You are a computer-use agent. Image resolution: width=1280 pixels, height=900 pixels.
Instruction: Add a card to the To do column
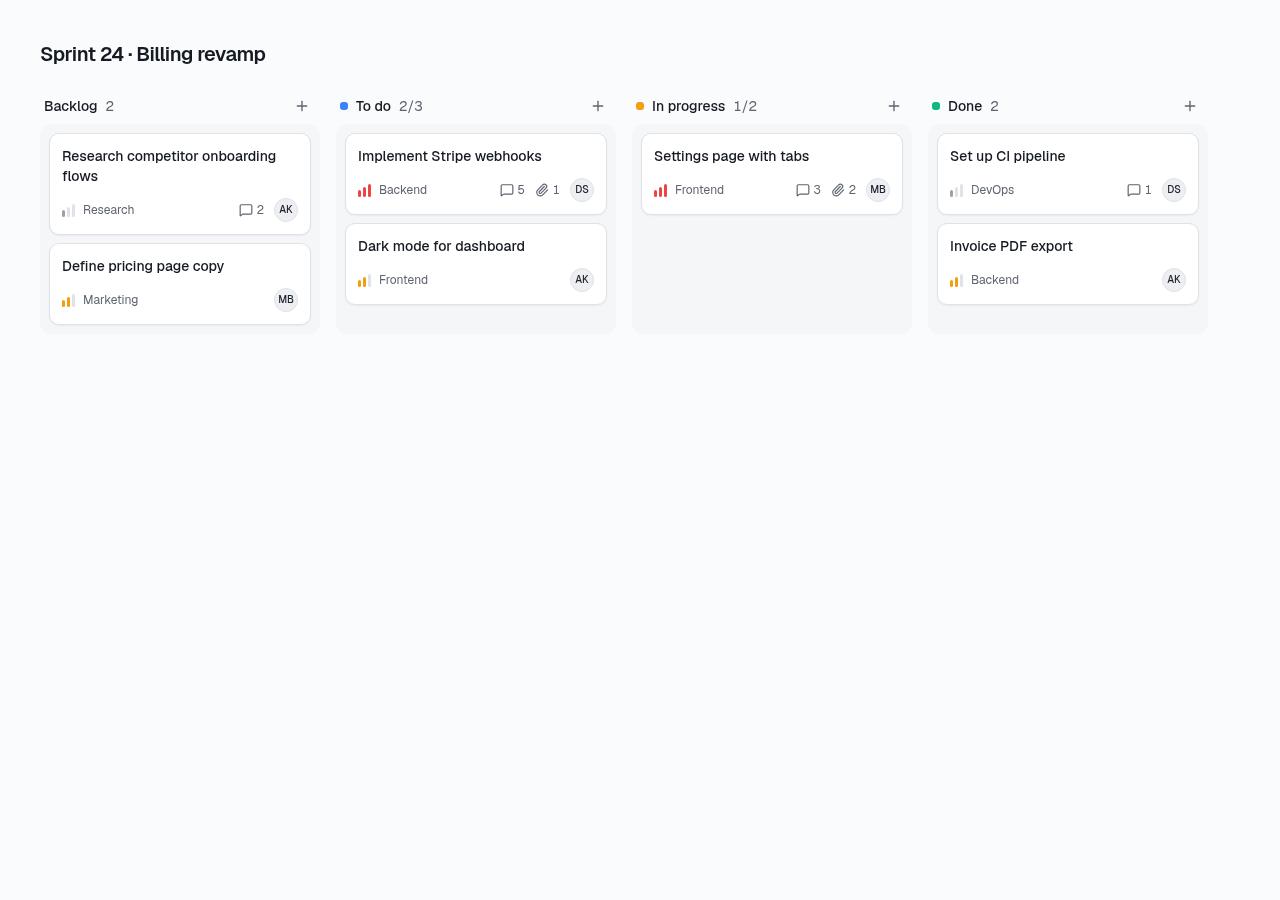598,106
